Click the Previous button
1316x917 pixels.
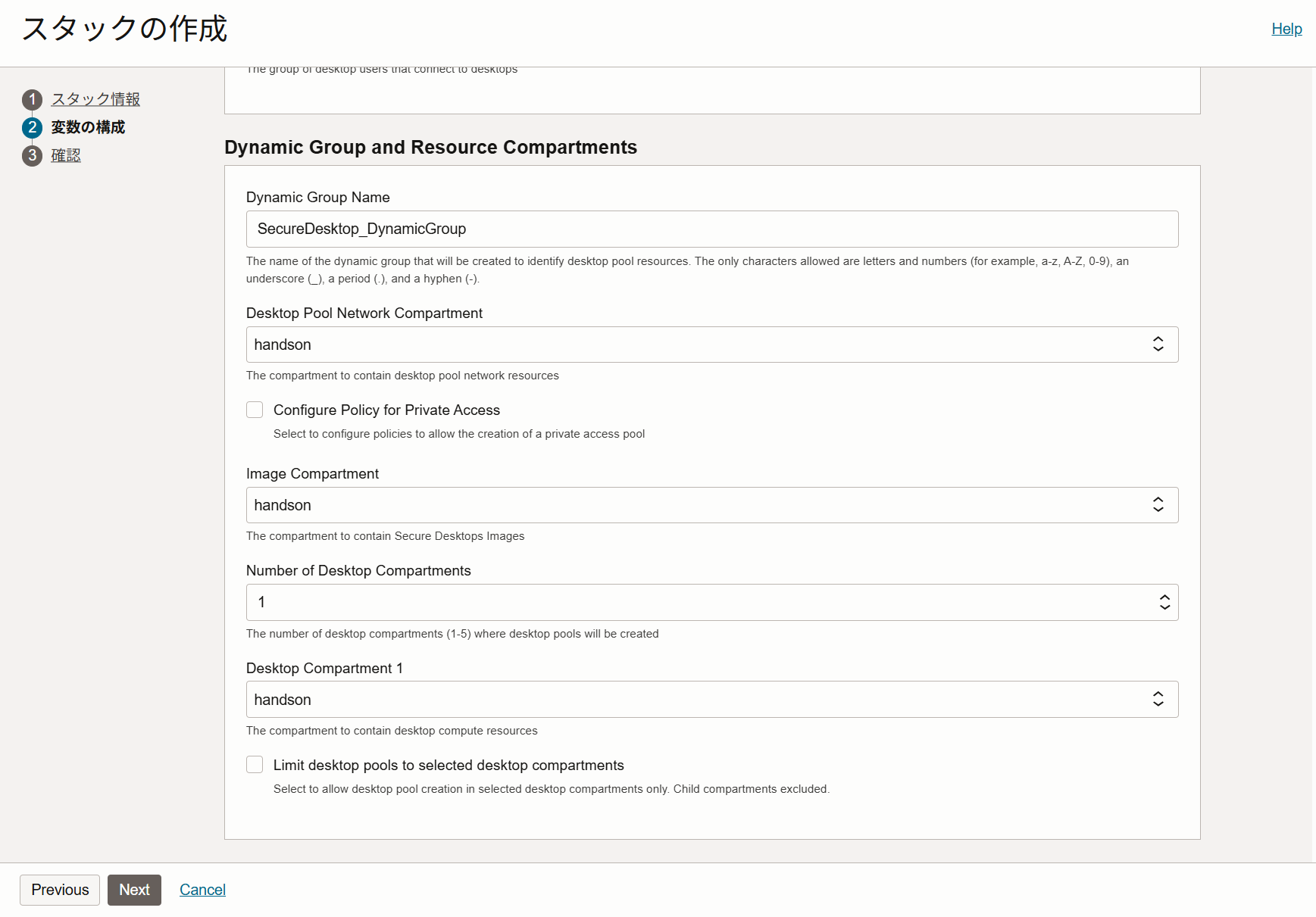point(59,890)
